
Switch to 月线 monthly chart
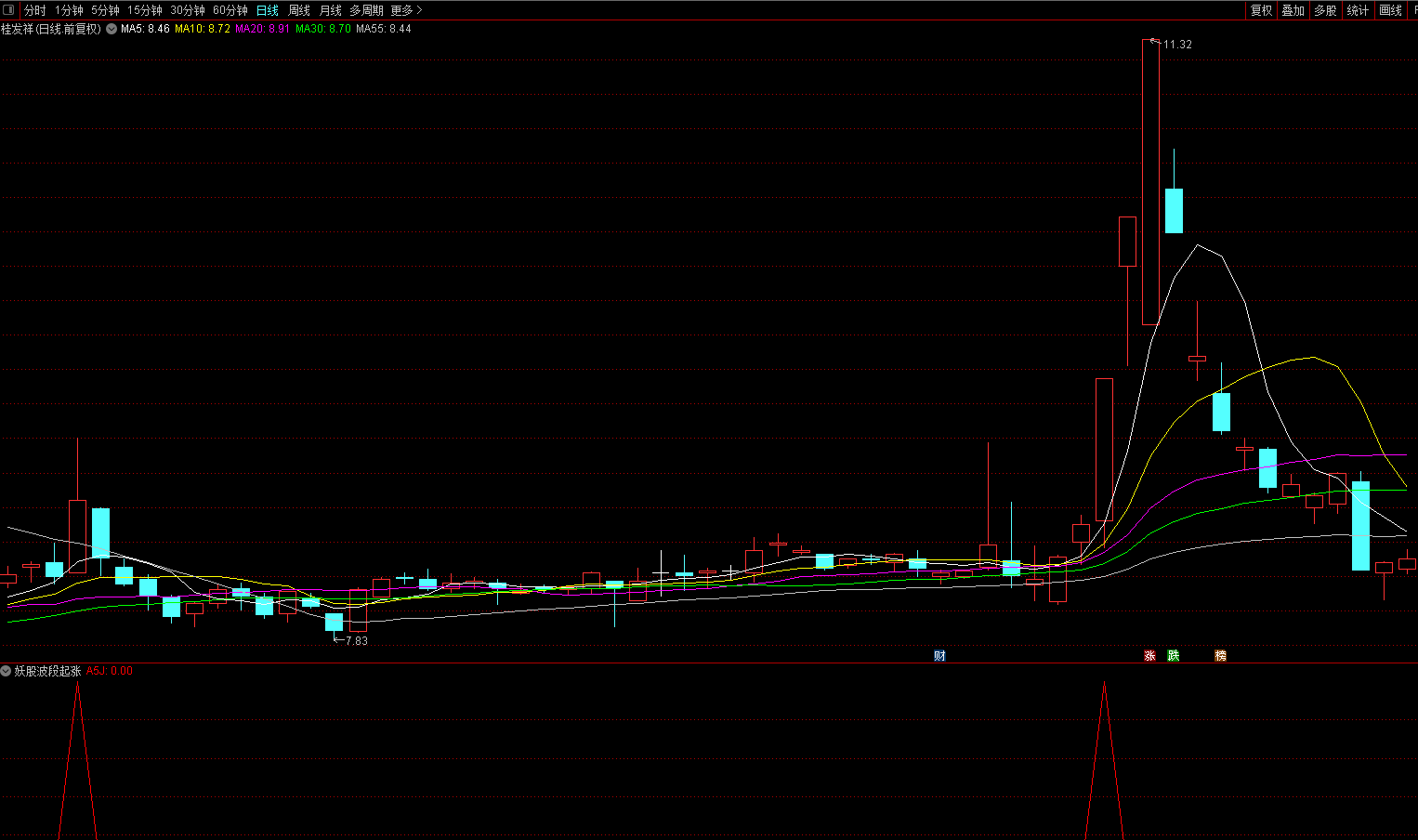[331, 10]
